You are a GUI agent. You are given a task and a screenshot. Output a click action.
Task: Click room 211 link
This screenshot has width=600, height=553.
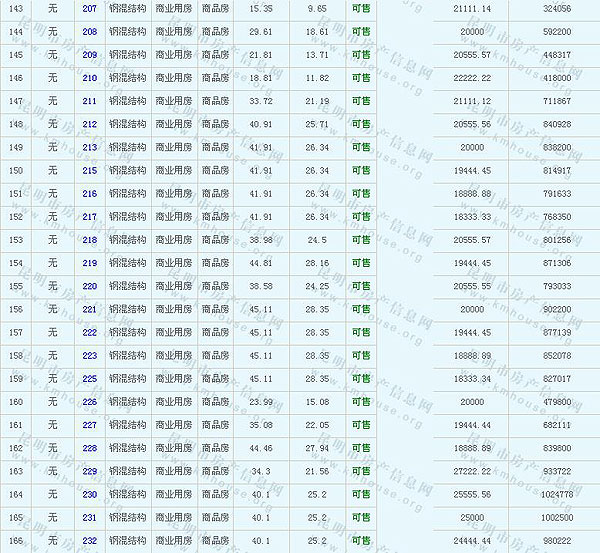tap(90, 101)
